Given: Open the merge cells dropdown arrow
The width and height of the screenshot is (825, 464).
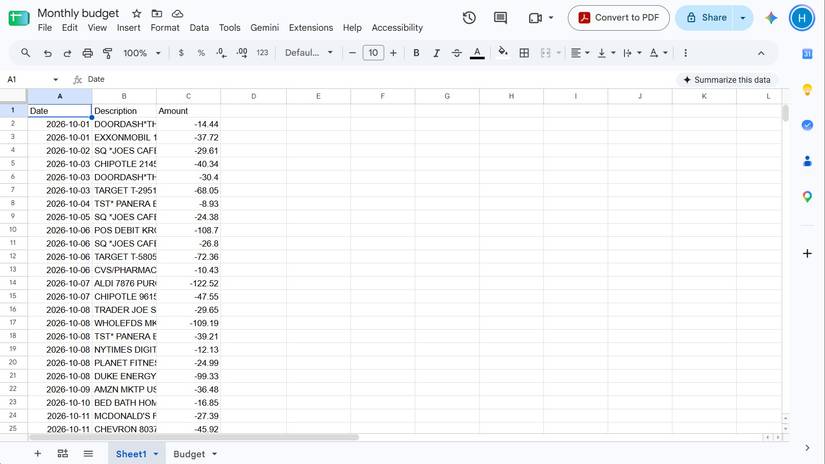Looking at the screenshot, I should [558, 53].
